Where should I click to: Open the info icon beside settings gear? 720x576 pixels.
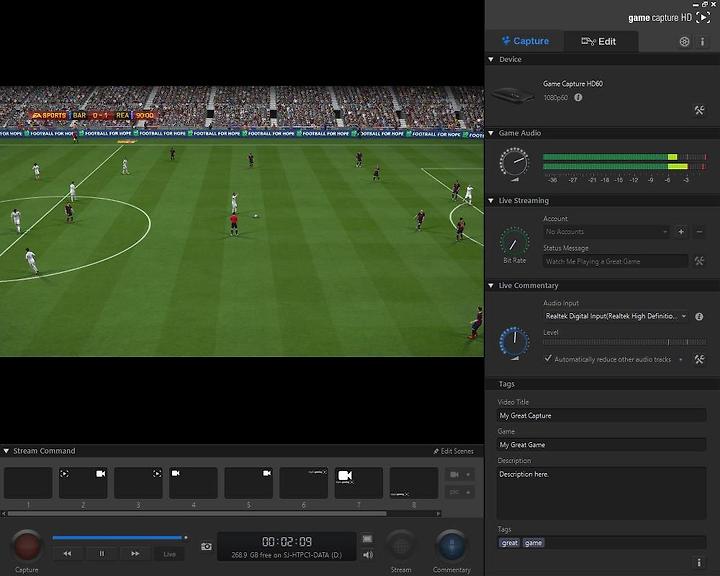tap(702, 42)
